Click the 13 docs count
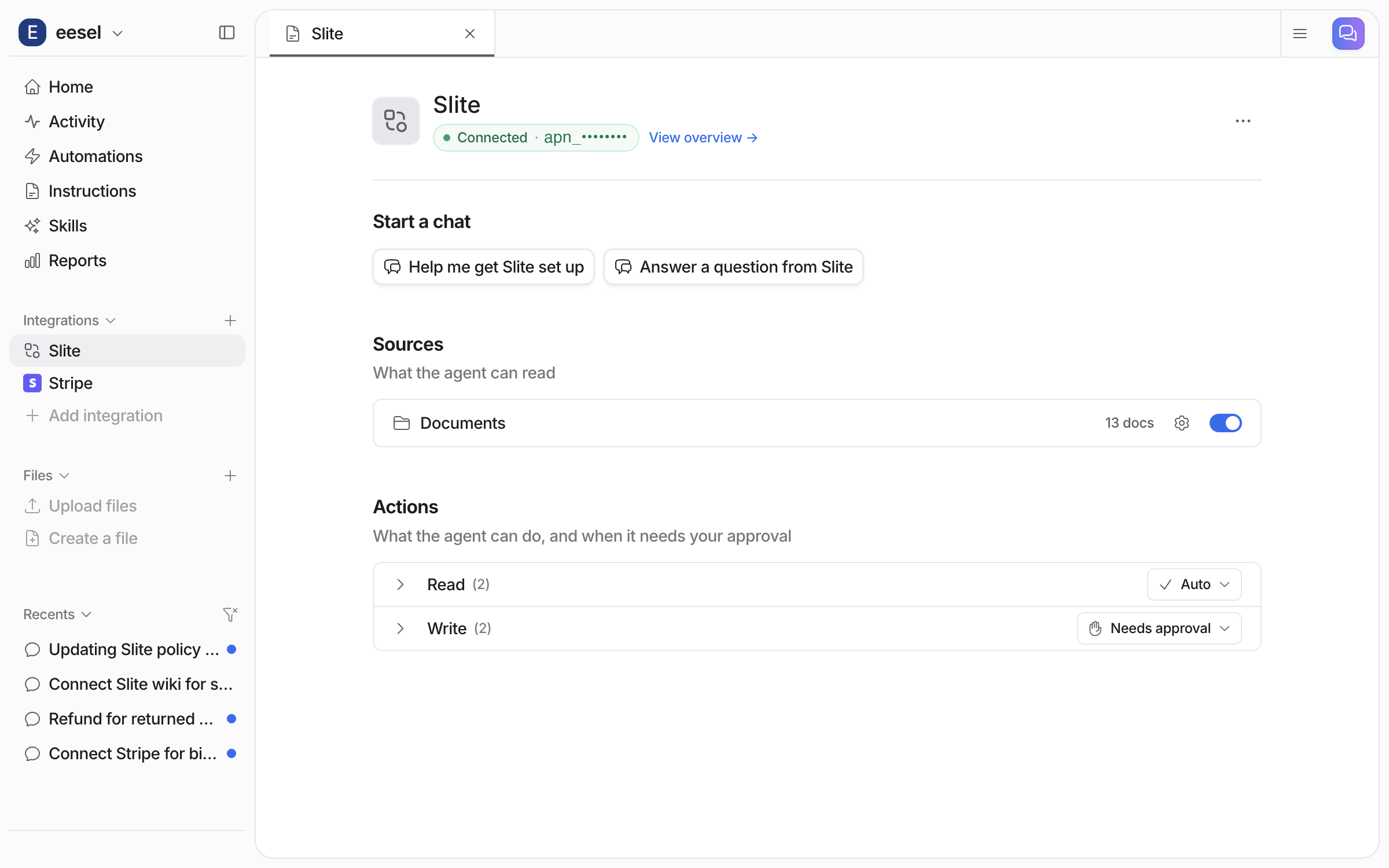The height and width of the screenshot is (868, 1389). [x=1129, y=423]
